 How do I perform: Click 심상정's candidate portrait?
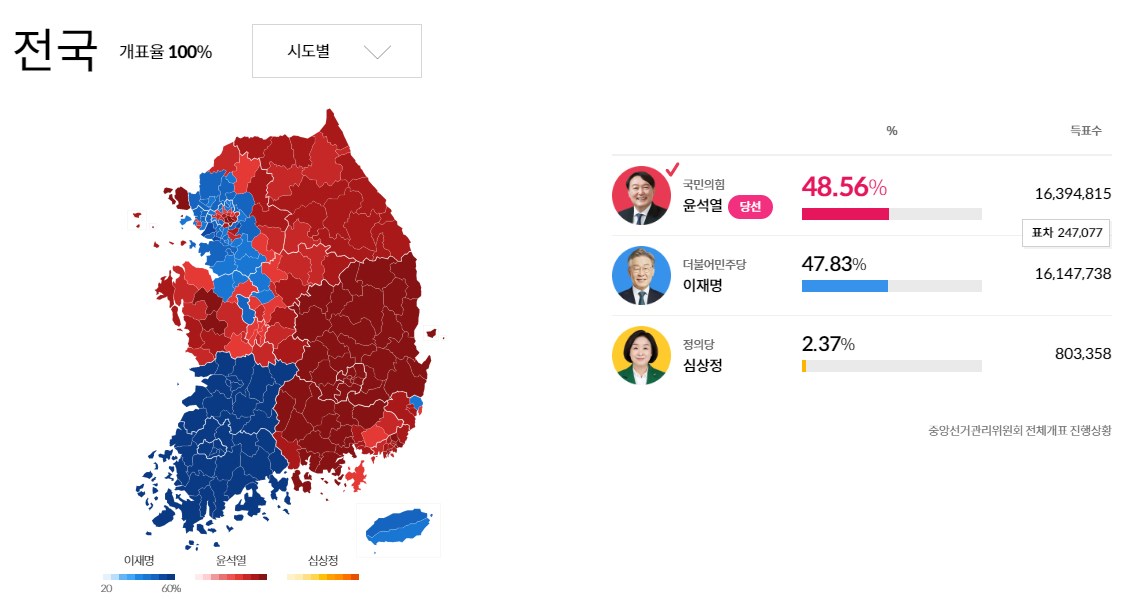point(641,355)
